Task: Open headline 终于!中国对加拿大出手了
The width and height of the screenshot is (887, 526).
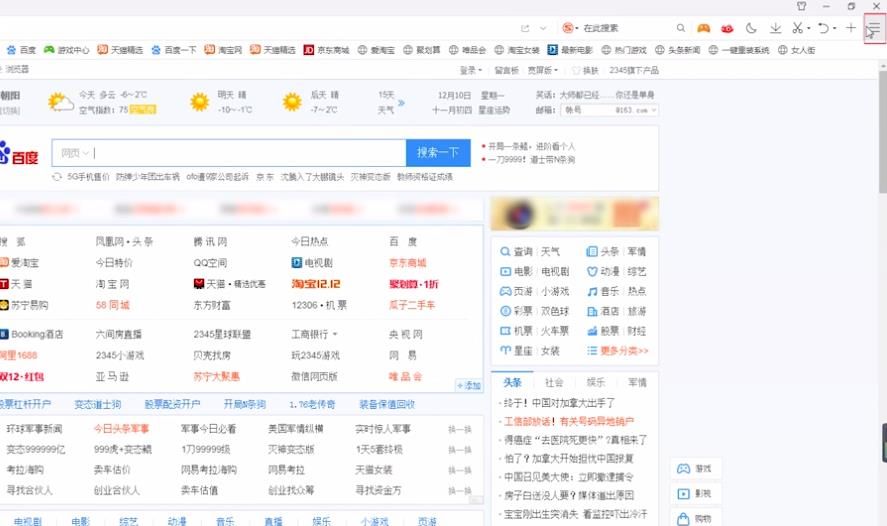Action: pyautogui.click(x=559, y=403)
